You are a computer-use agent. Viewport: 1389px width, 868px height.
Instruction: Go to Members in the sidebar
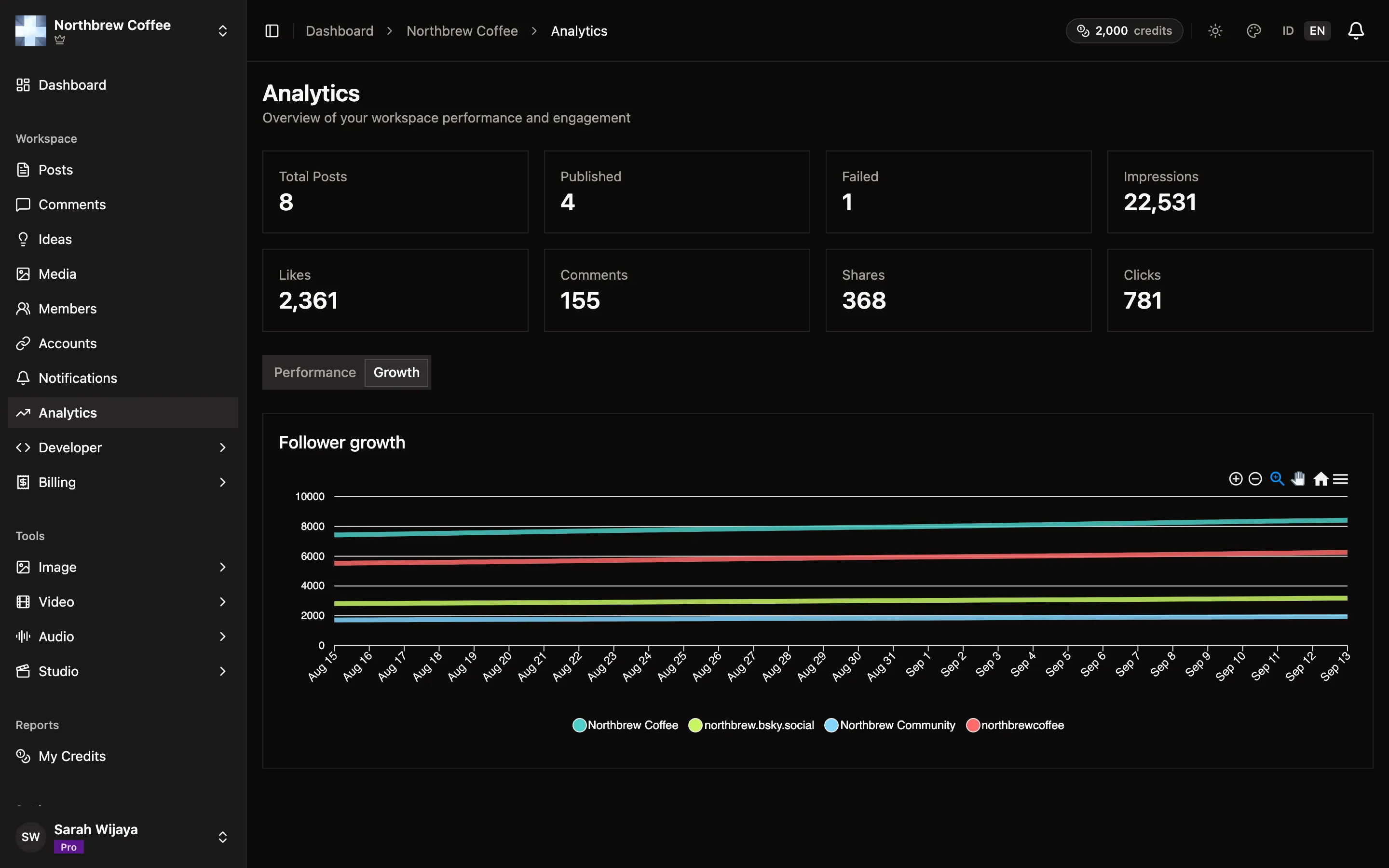pos(123,309)
